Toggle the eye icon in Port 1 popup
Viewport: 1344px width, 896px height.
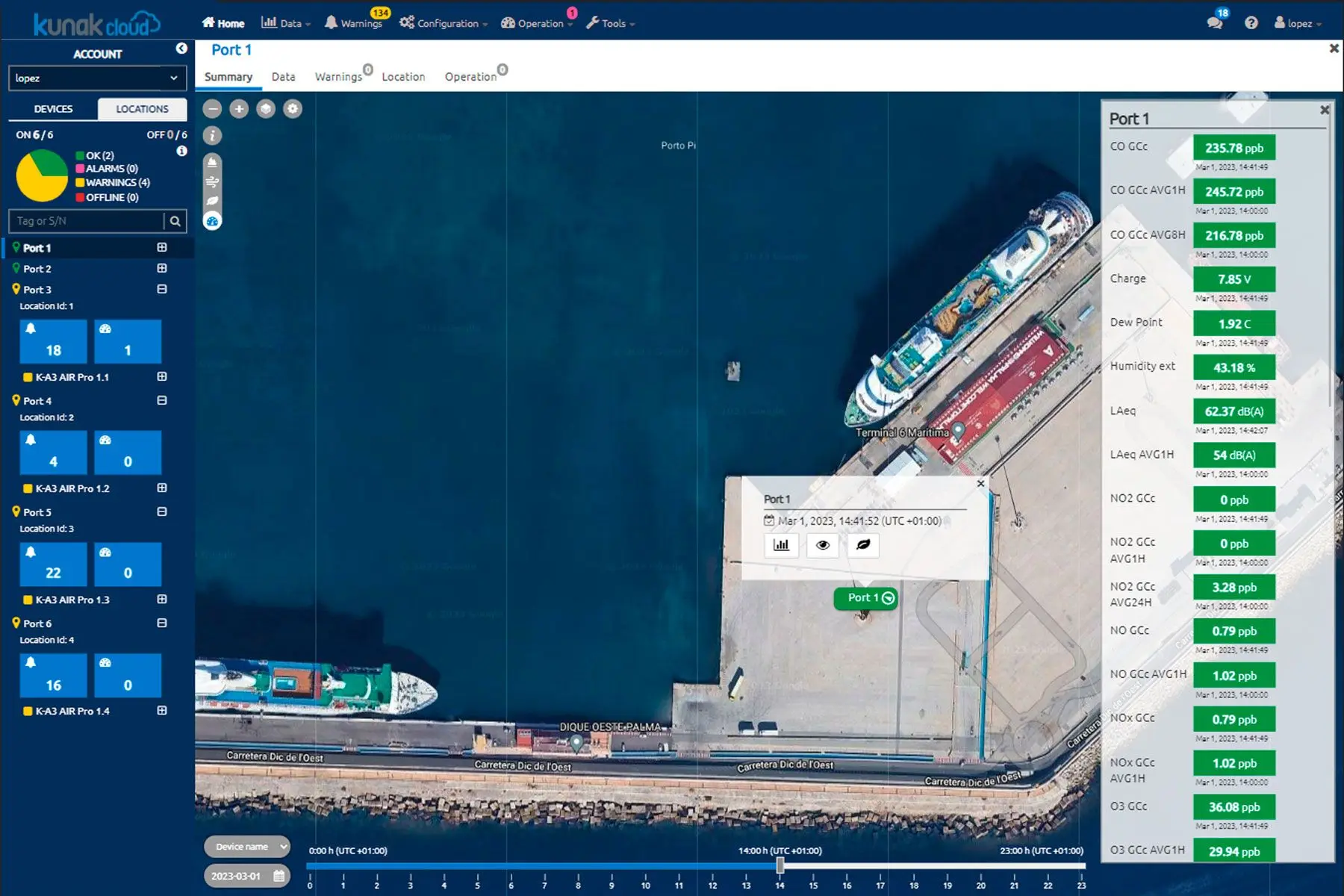point(823,545)
